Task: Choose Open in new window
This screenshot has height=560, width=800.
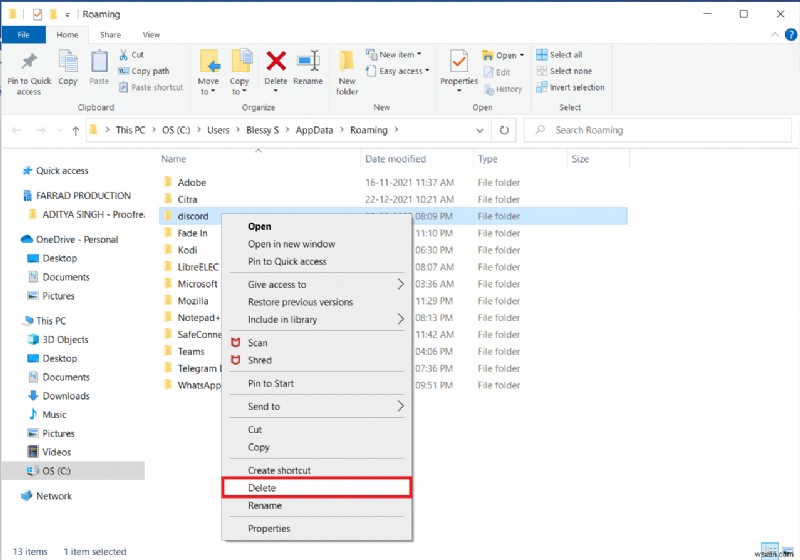Action: (316, 244)
